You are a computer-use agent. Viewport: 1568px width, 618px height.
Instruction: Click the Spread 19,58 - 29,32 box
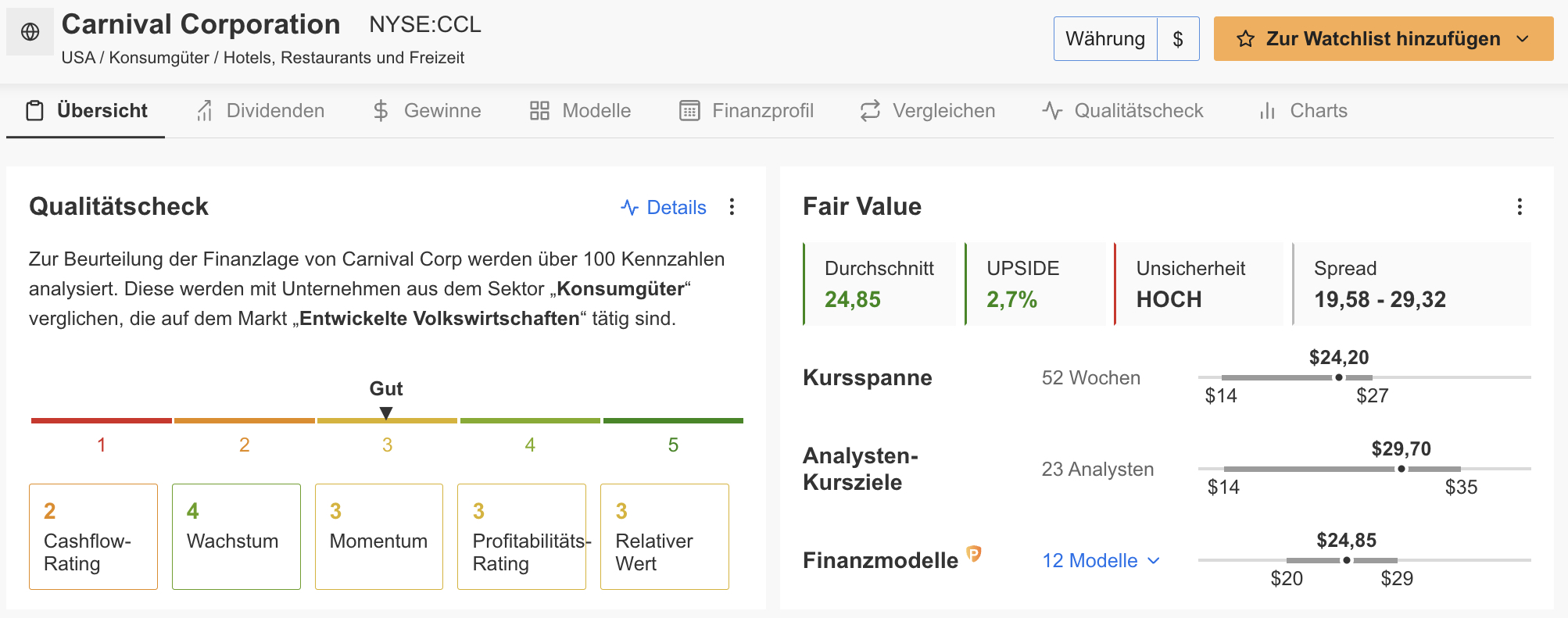(1412, 284)
